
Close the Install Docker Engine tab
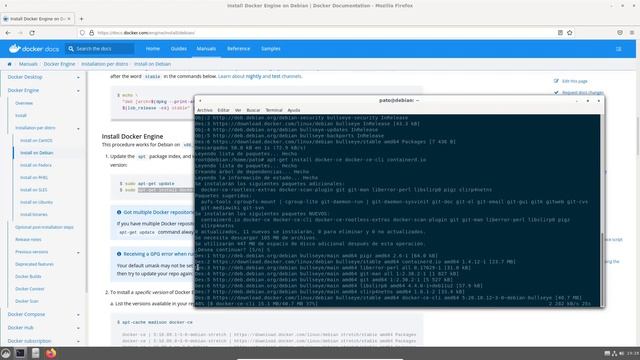click(69, 19)
